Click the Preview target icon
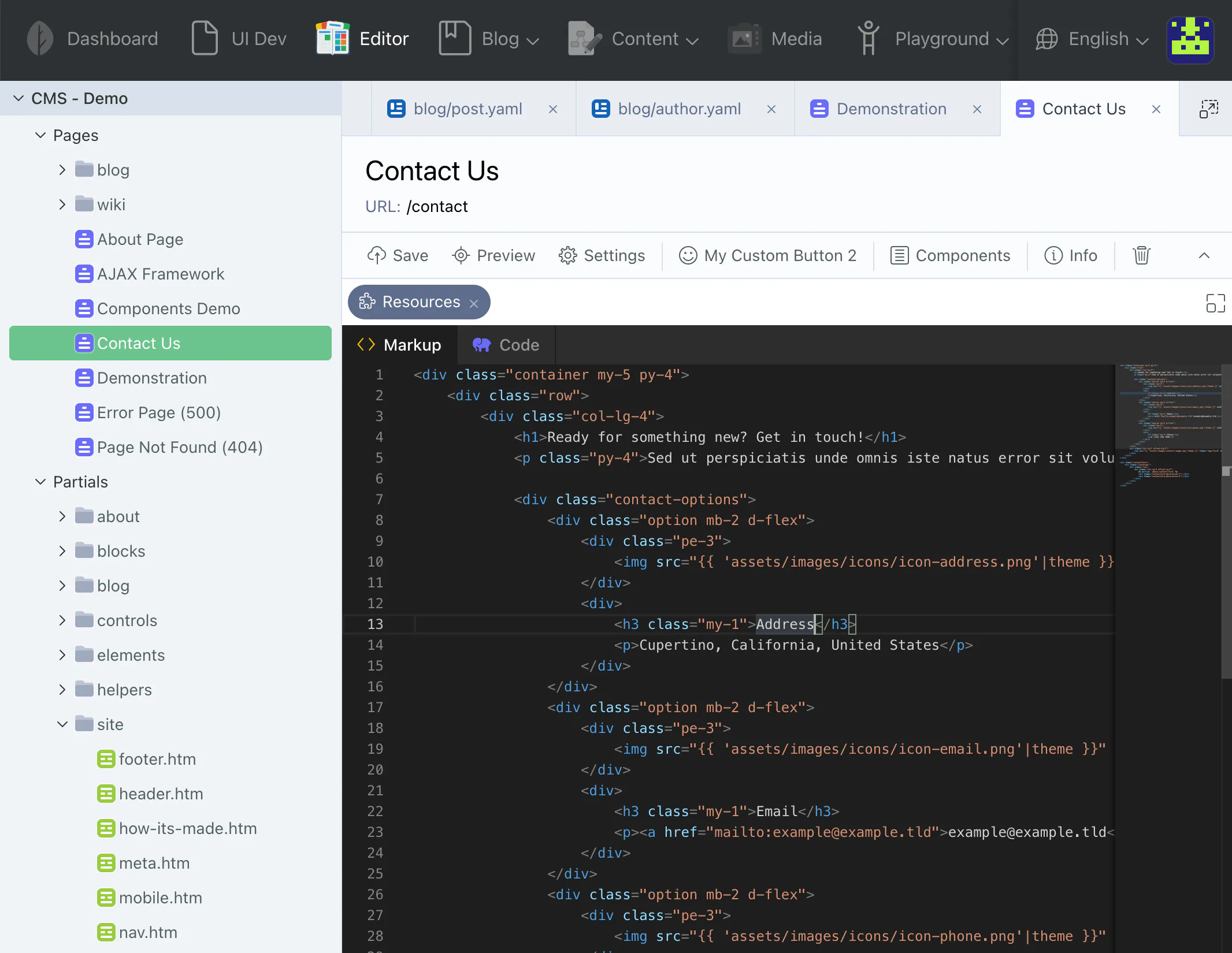The height and width of the screenshot is (953, 1232). 461,255
